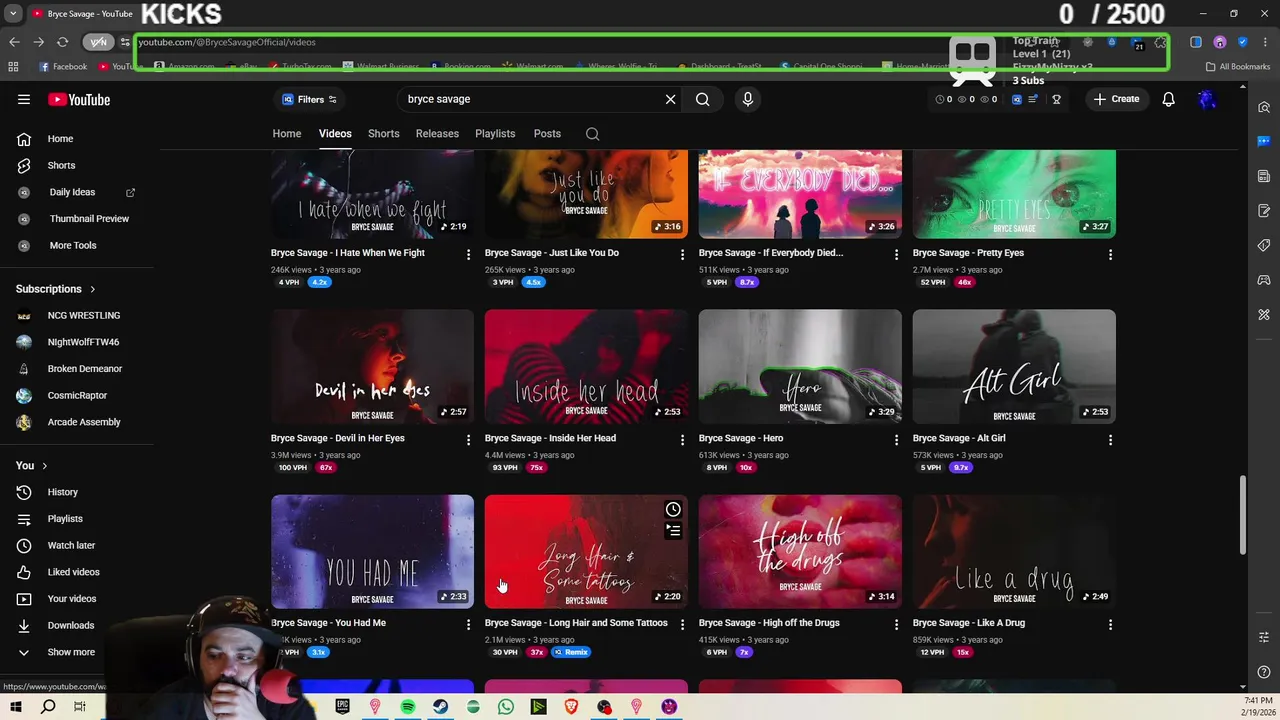
Task: Click the 46x badge under Pretty Eyes
Action: click(964, 282)
